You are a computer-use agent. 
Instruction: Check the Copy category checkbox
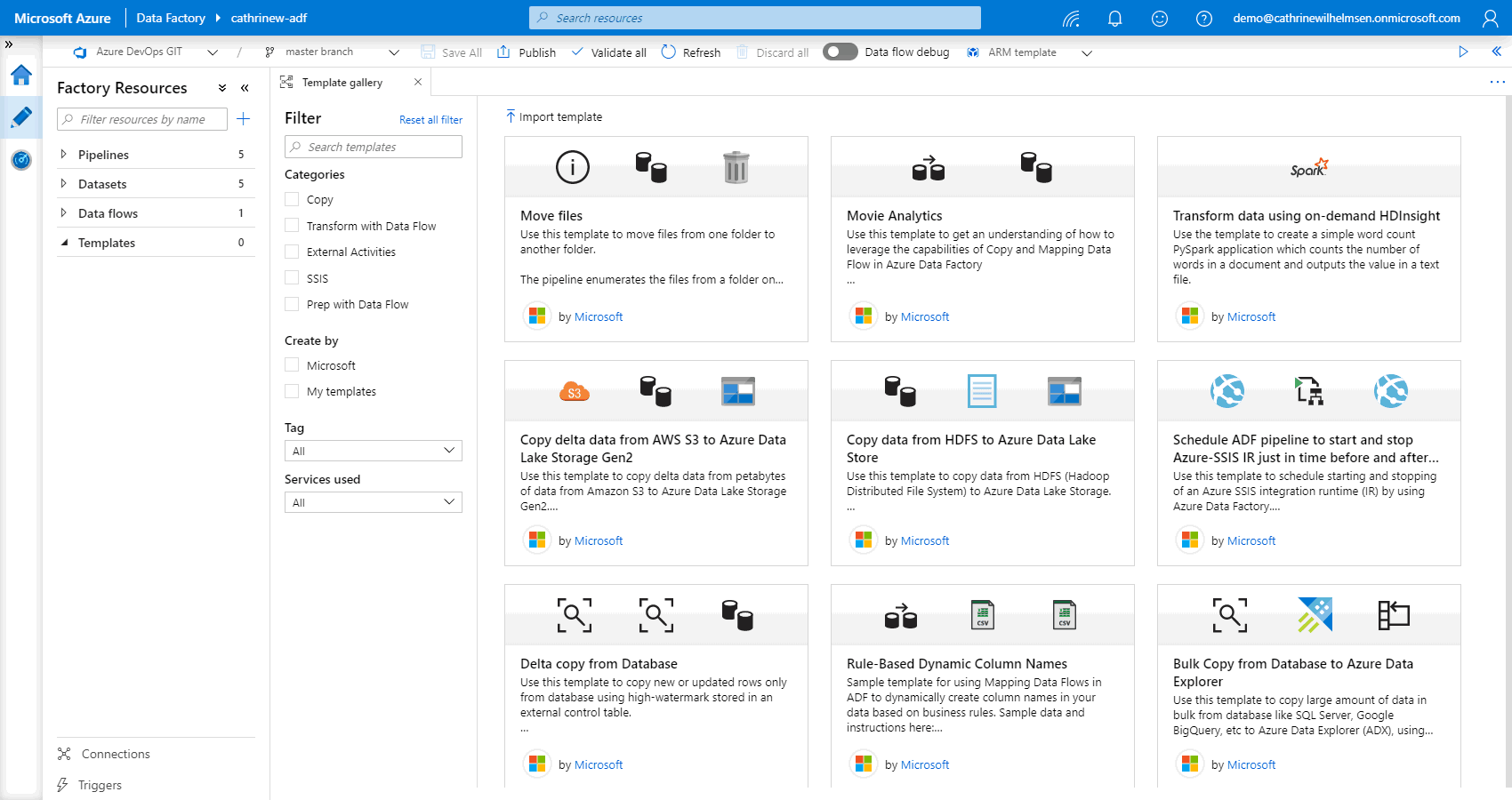292,199
